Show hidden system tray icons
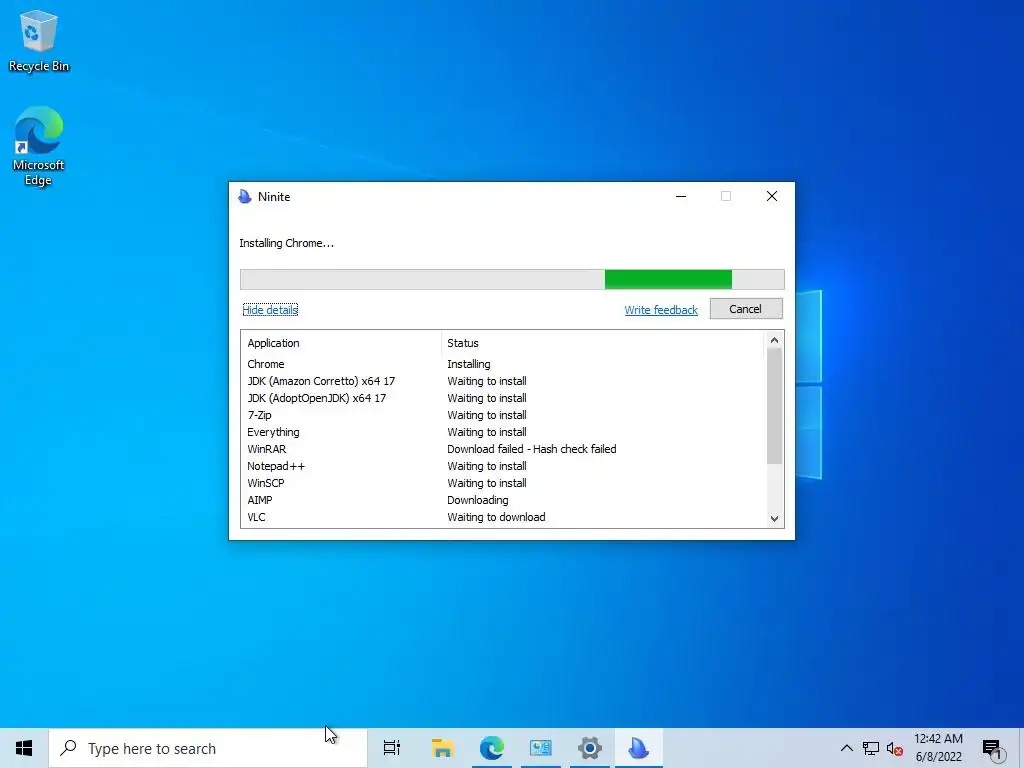 pos(846,748)
